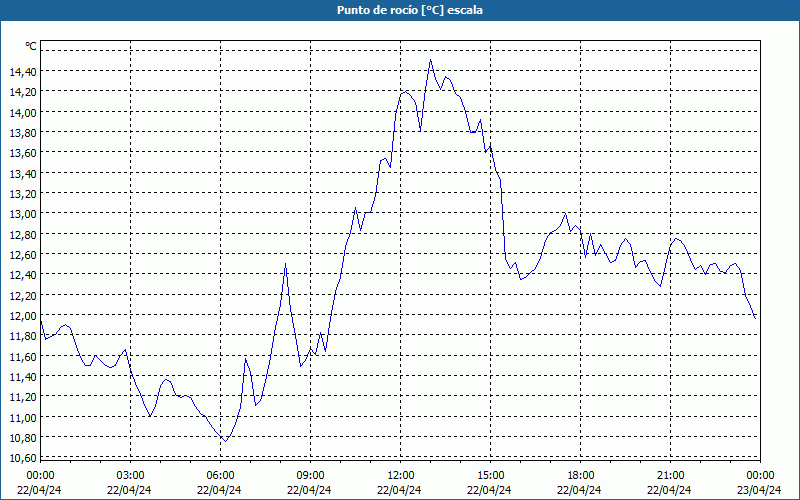Screen dimensions: 800x500
Task: Click the 10,80 y-axis label
Action: point(23,438)
